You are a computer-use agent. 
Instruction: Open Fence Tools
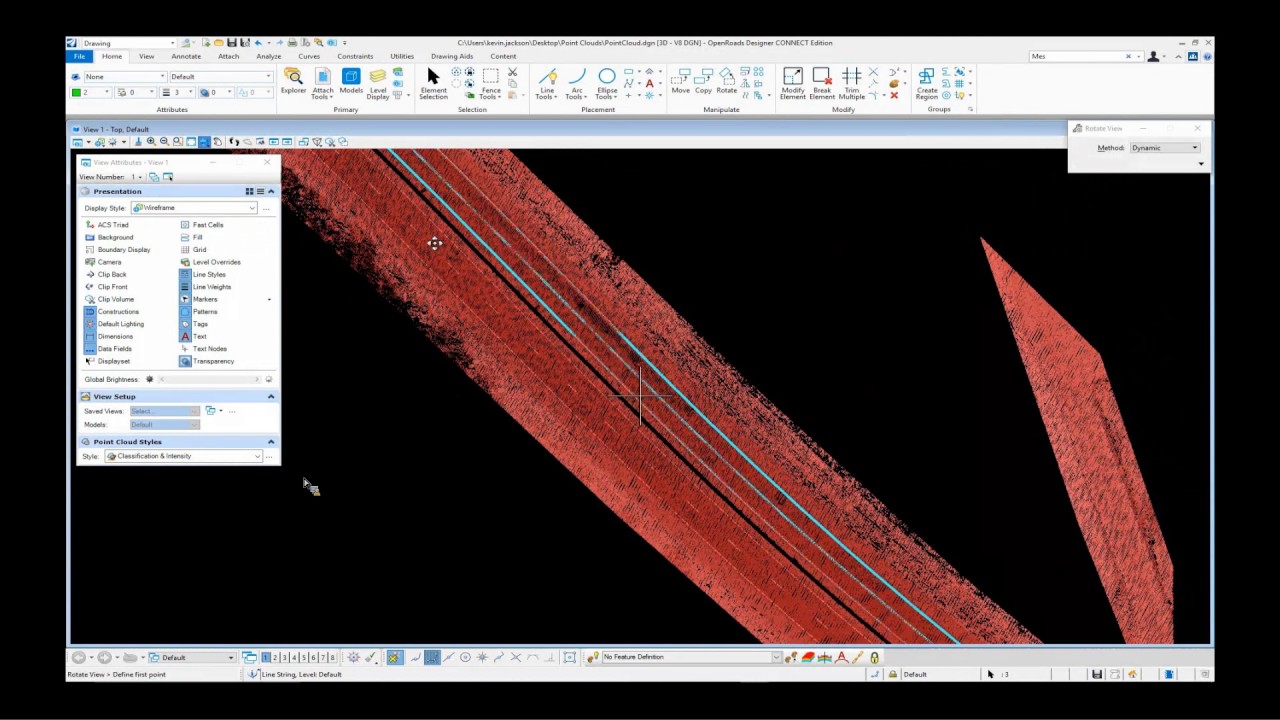coord(490,84)
